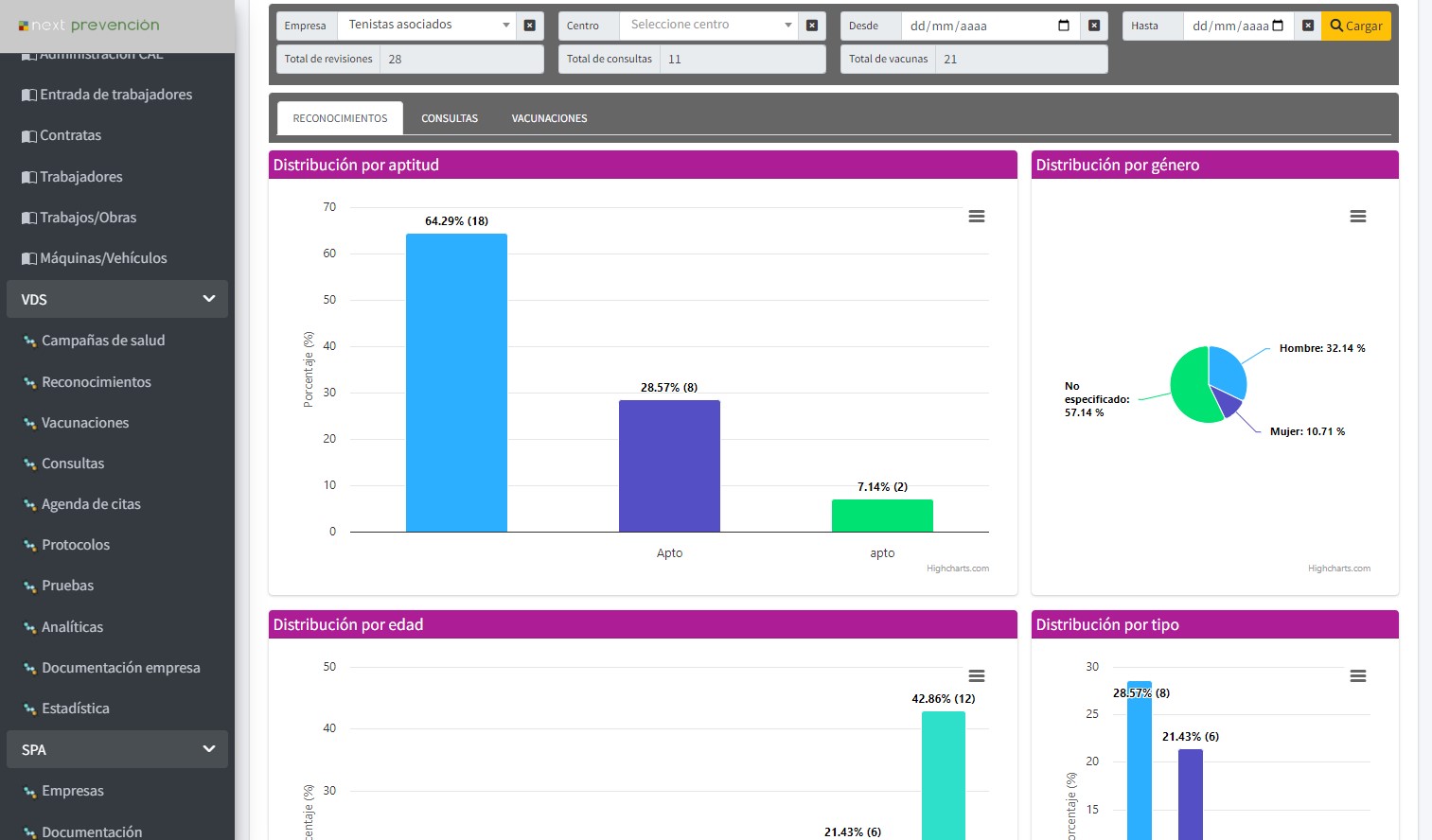Open Highcharts.com link in aptitud chart
1432x840 pixels.
pos(958,569)
